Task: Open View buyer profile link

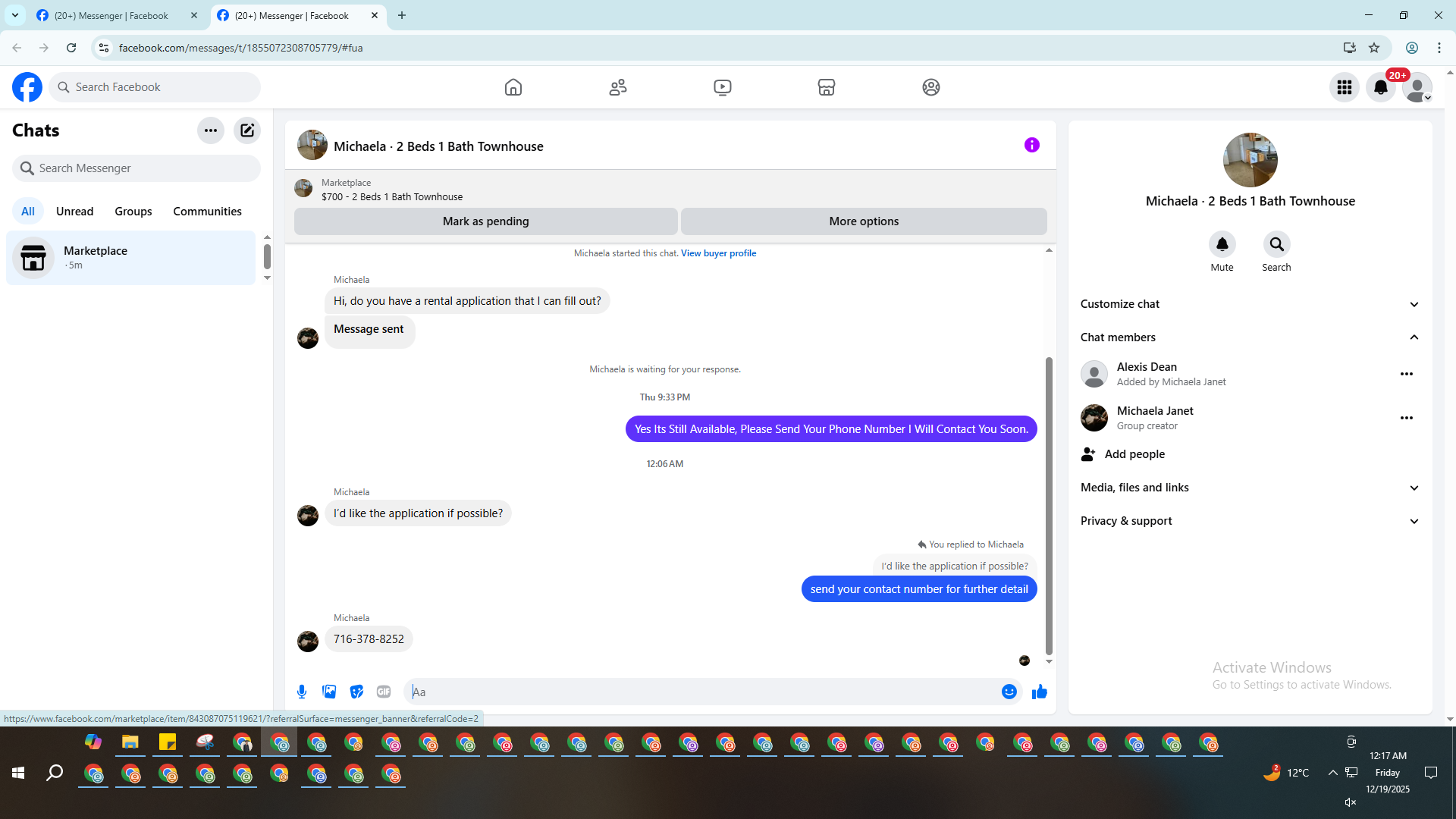Action: 718,253
